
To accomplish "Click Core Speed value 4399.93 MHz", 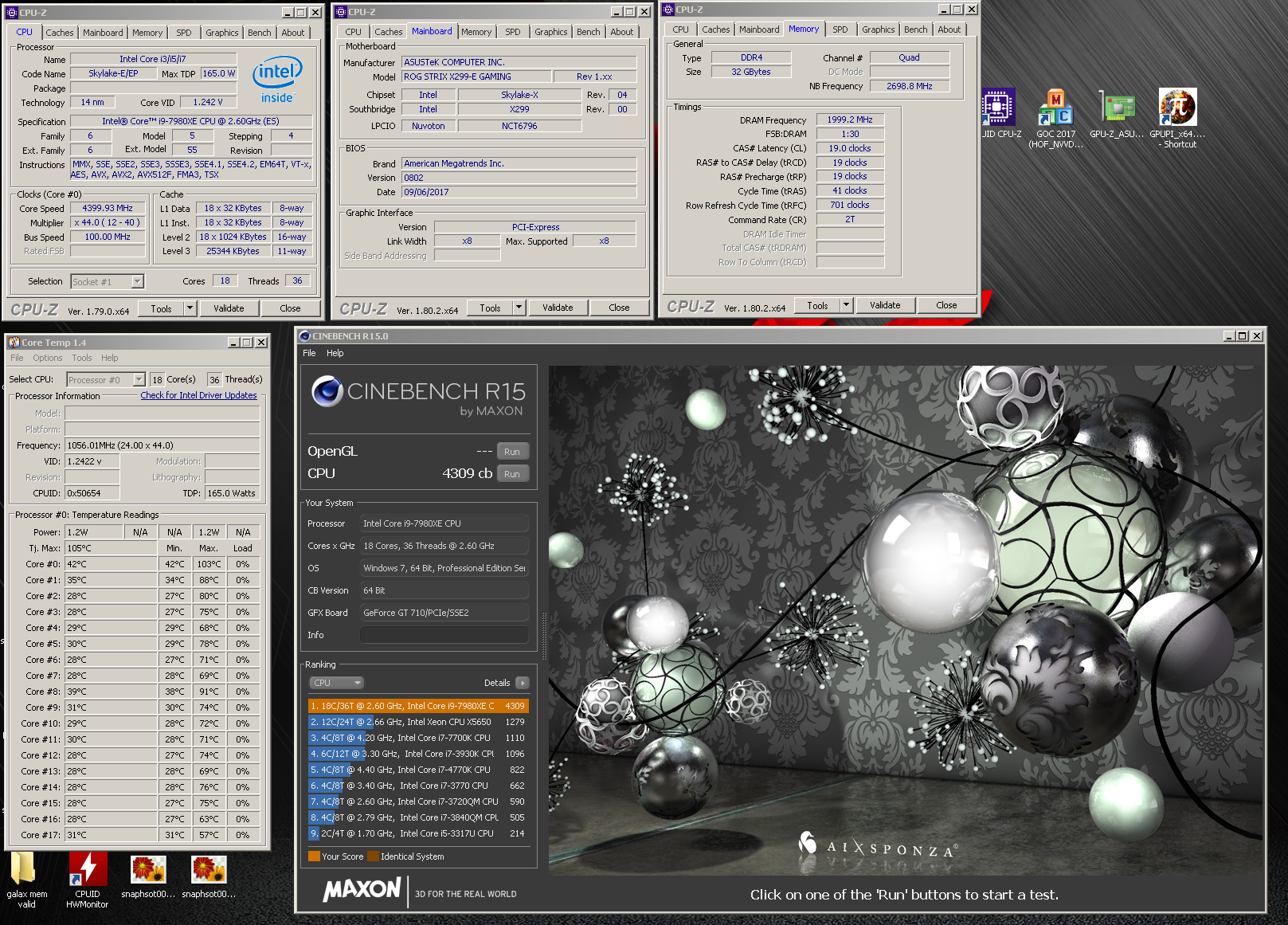I will click(108, 208).
